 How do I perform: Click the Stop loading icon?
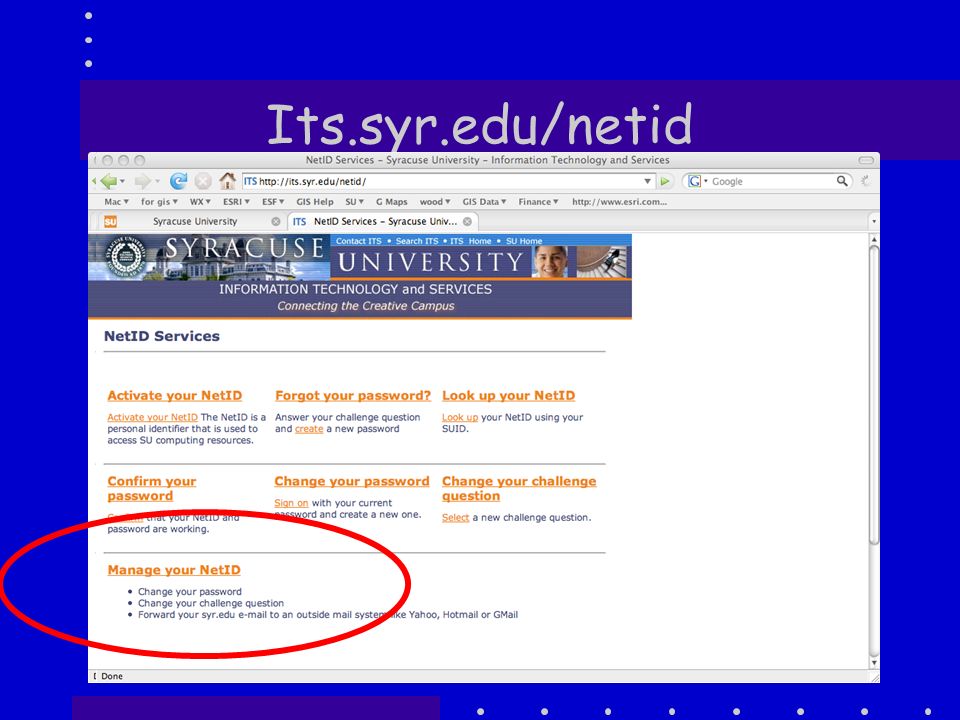203,181
